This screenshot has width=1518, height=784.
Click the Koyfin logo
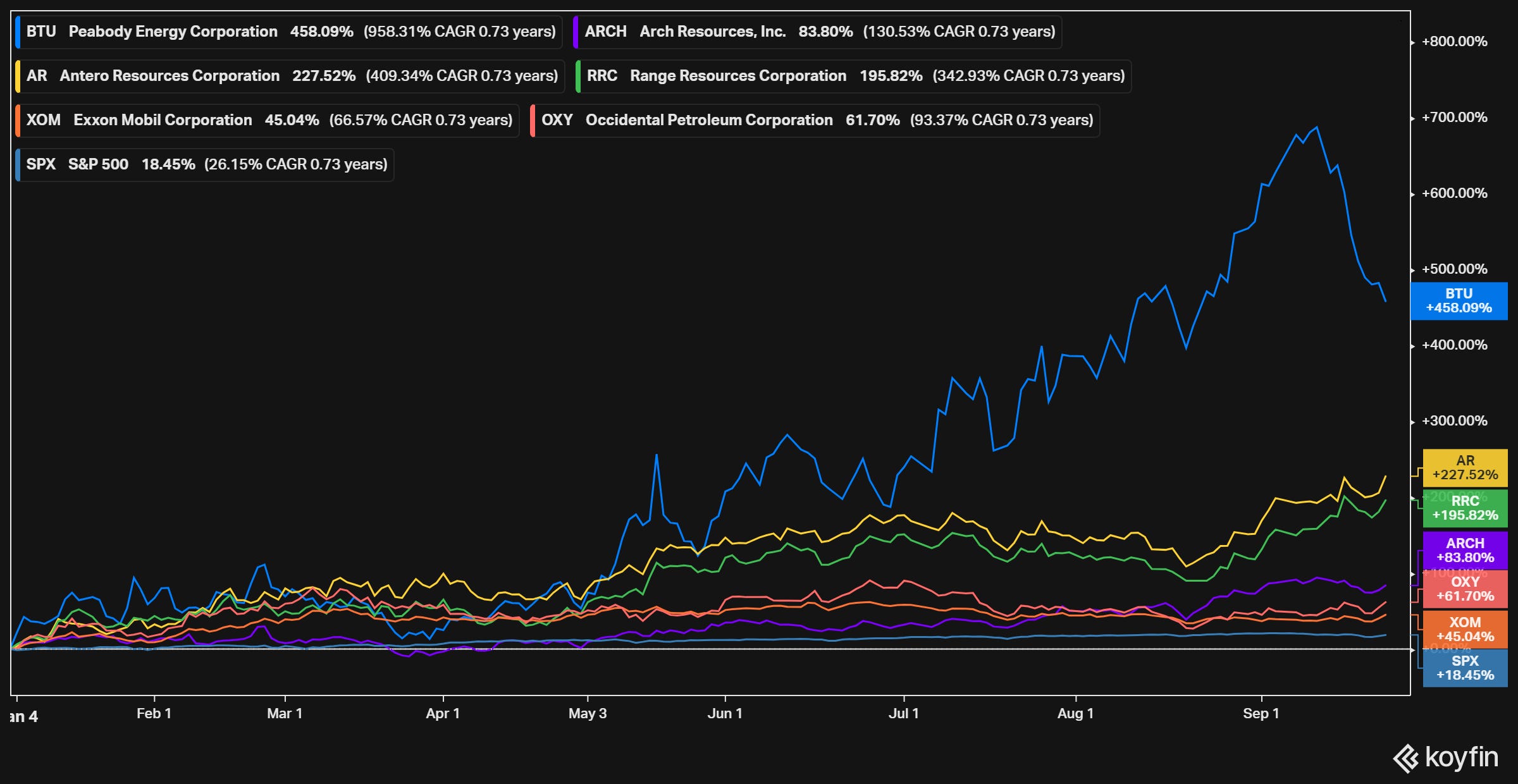tap(1446, 758)
